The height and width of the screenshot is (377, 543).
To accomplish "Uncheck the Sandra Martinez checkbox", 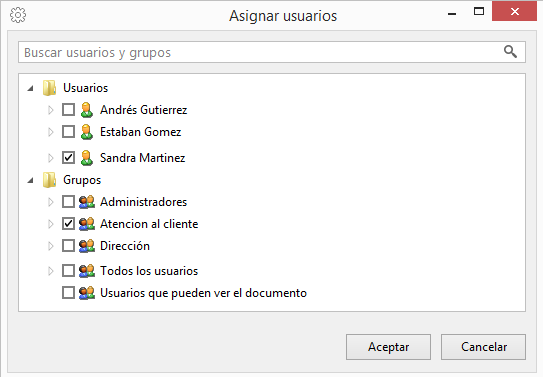I will [68, 158].
